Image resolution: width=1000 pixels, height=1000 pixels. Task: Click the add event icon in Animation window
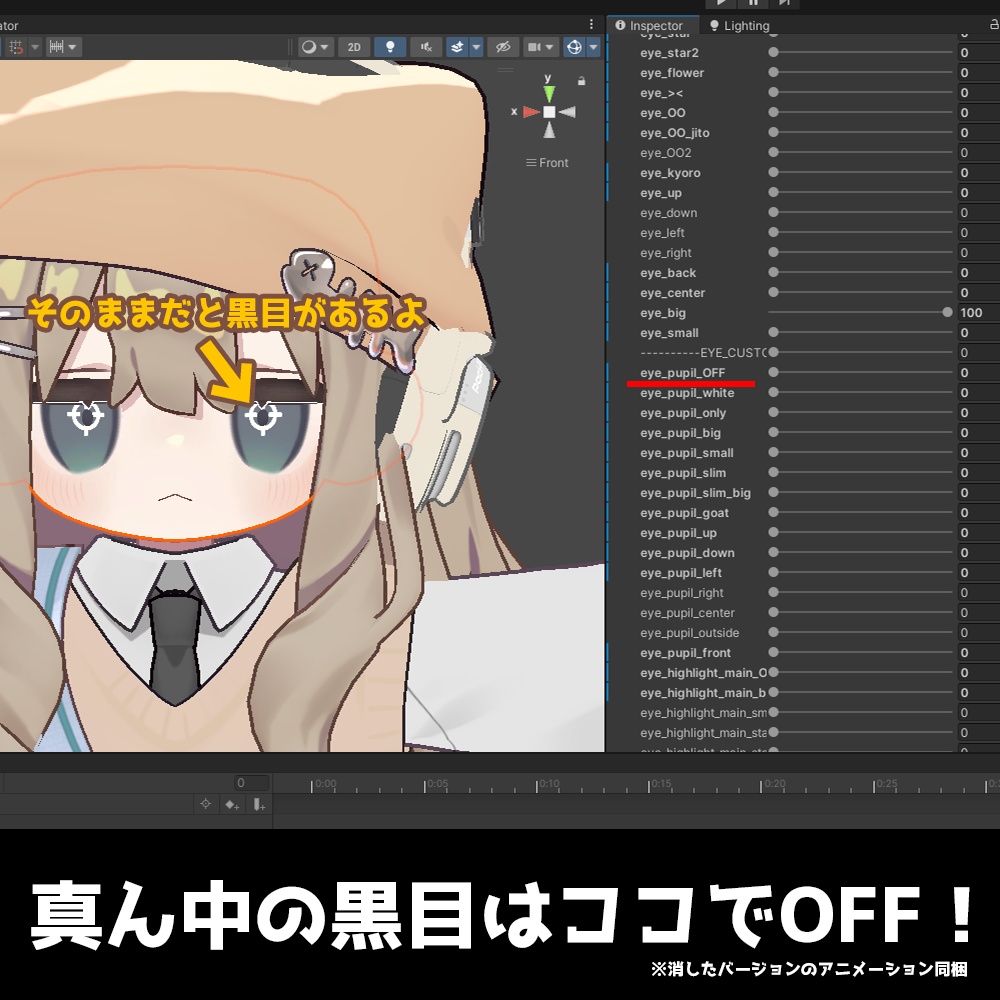pos(258,804)
